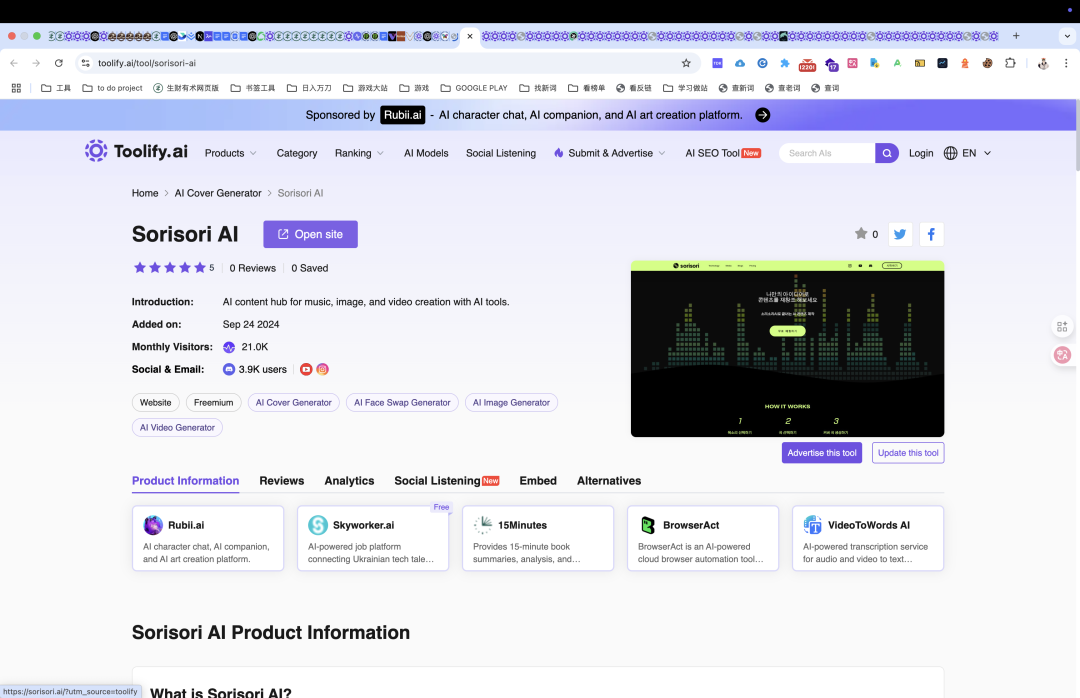Click the AI Face Swap Generator tag
This screenshot has width=1080, height=698.
pos(402,402)
